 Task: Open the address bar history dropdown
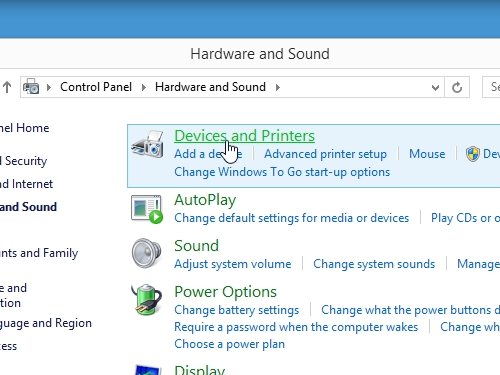coord(435,88)
